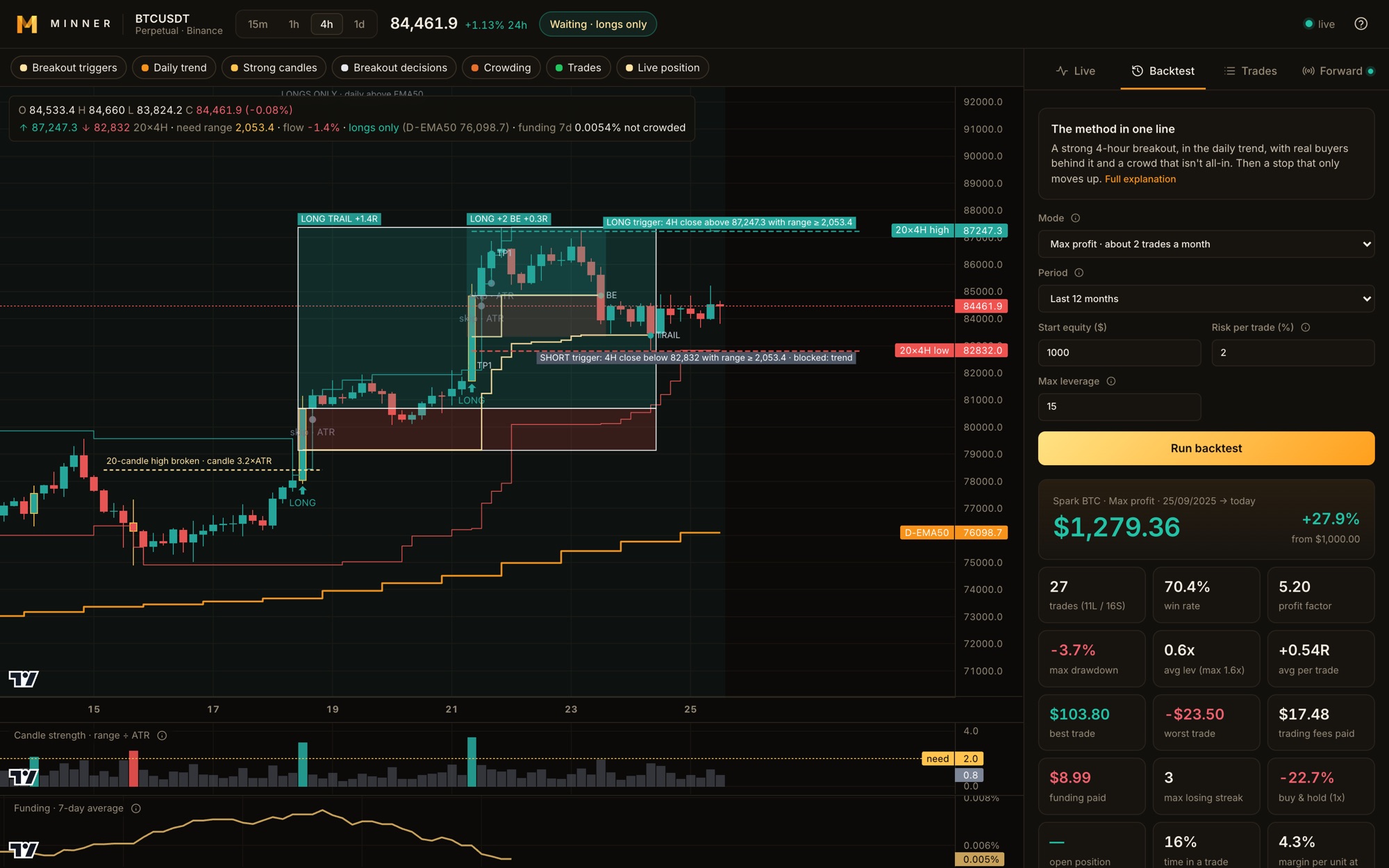Click the -$23.50 worst trade card
The height and width of the screenshot is (868, 1389).
pyautogui.click(x=1206, y=722)
